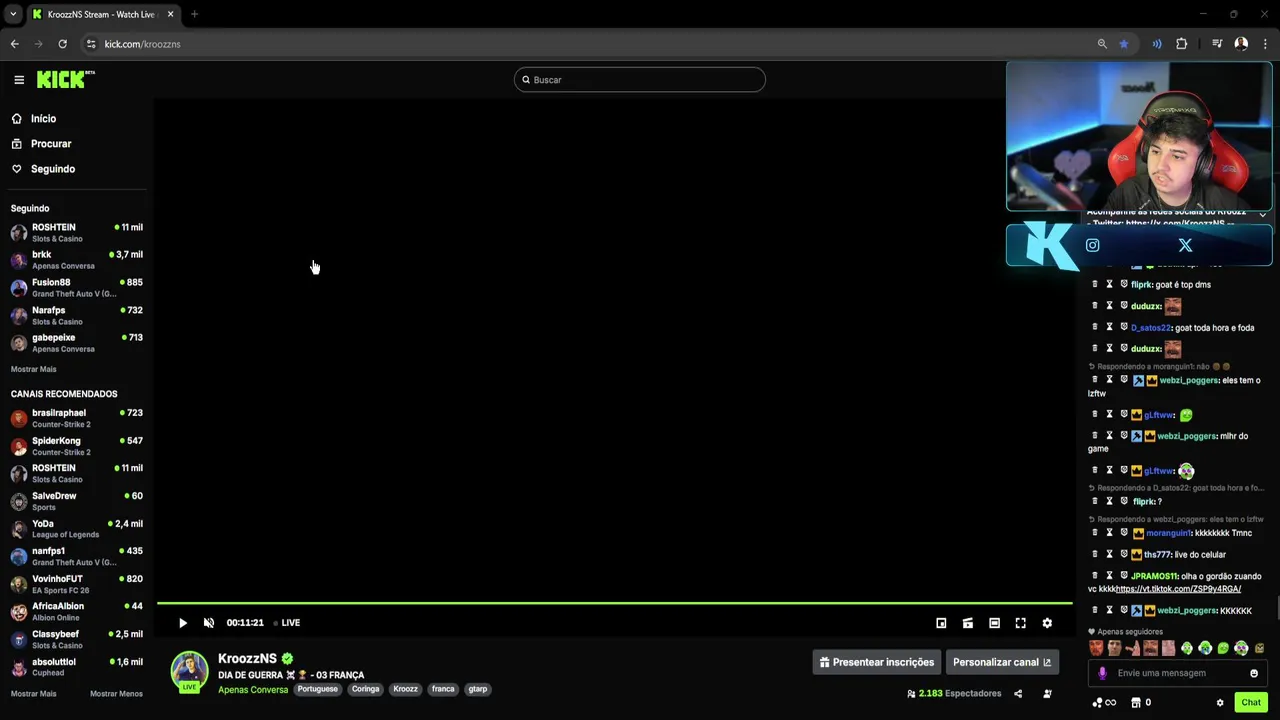The height and width of the screenshot is (720, 1280).
Task: Open Seguindo page
Action: [52, 169]
